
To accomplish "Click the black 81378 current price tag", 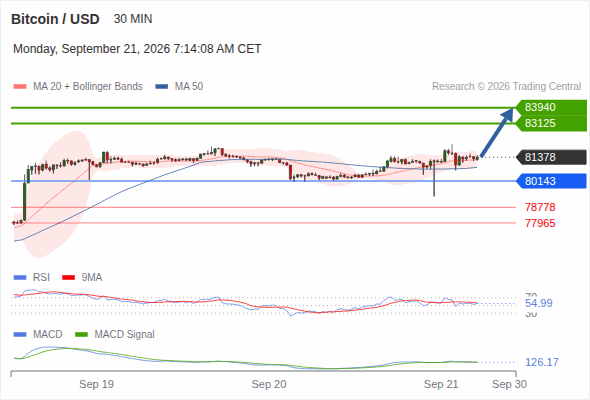I will (x=551, y=157).
